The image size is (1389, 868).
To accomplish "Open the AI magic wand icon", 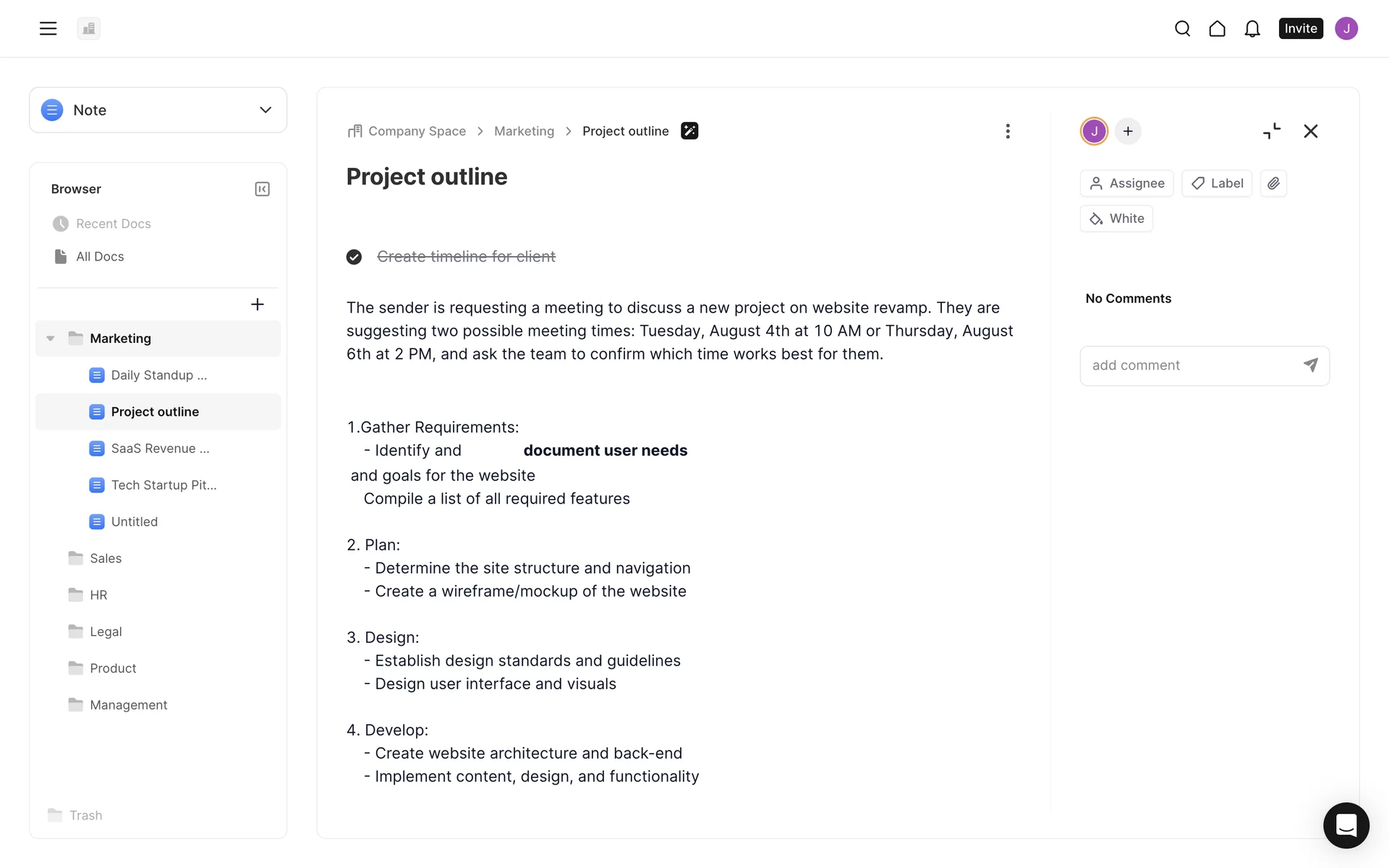I will pos(689,131).
